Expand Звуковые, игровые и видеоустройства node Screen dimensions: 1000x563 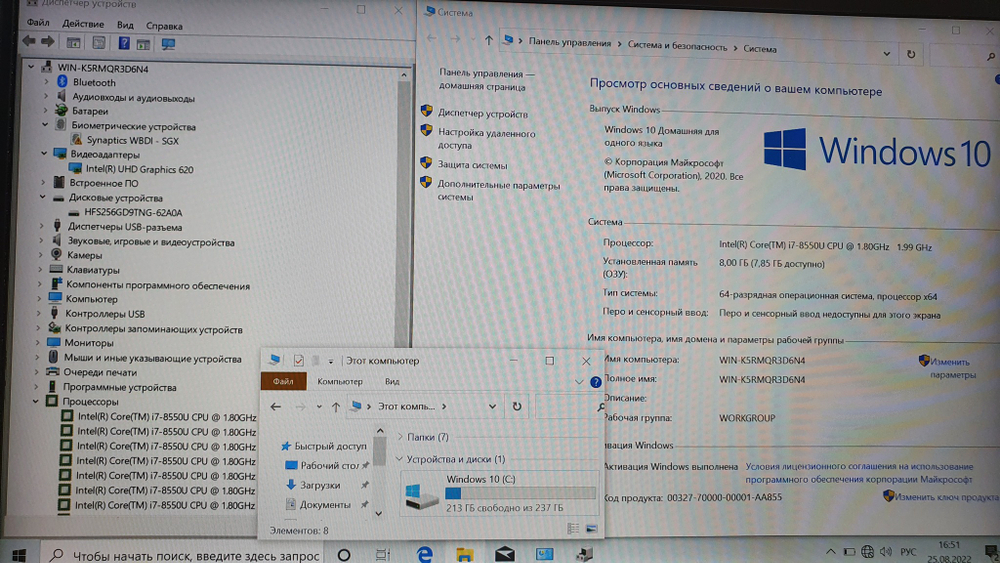[41, 240]
